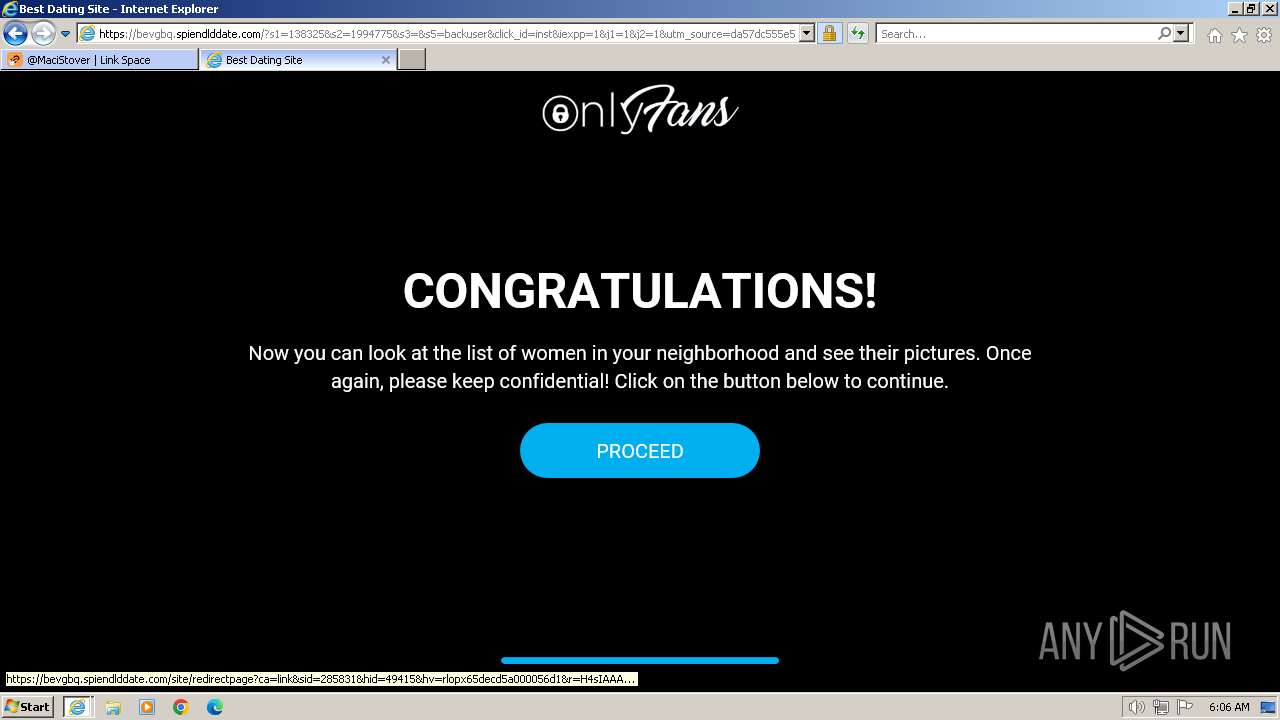Click the PROCEED button
The image size is (1280, 720).
coord(640,451)
